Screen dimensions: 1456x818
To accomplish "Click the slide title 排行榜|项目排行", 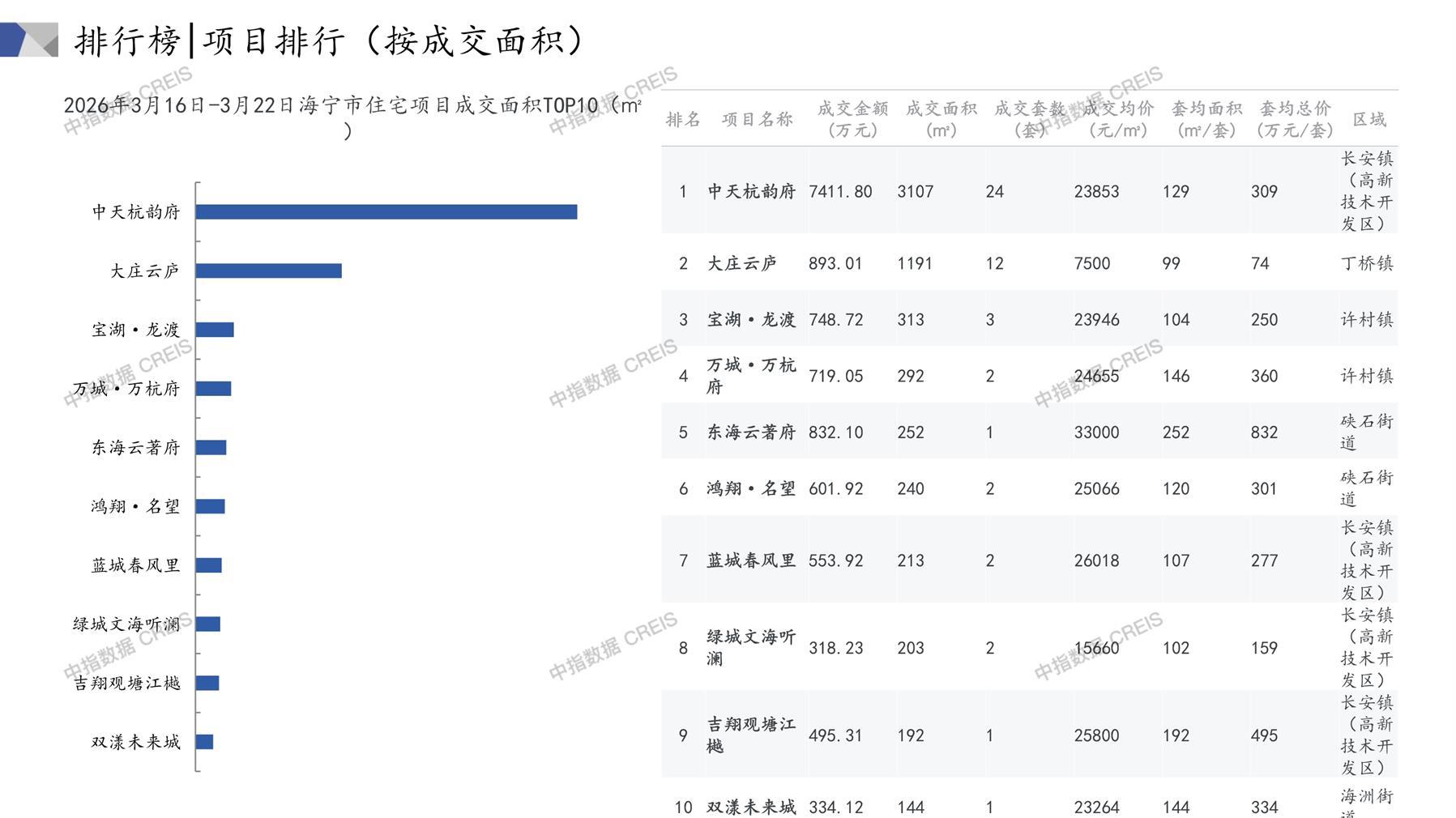I will coord(328,41).
